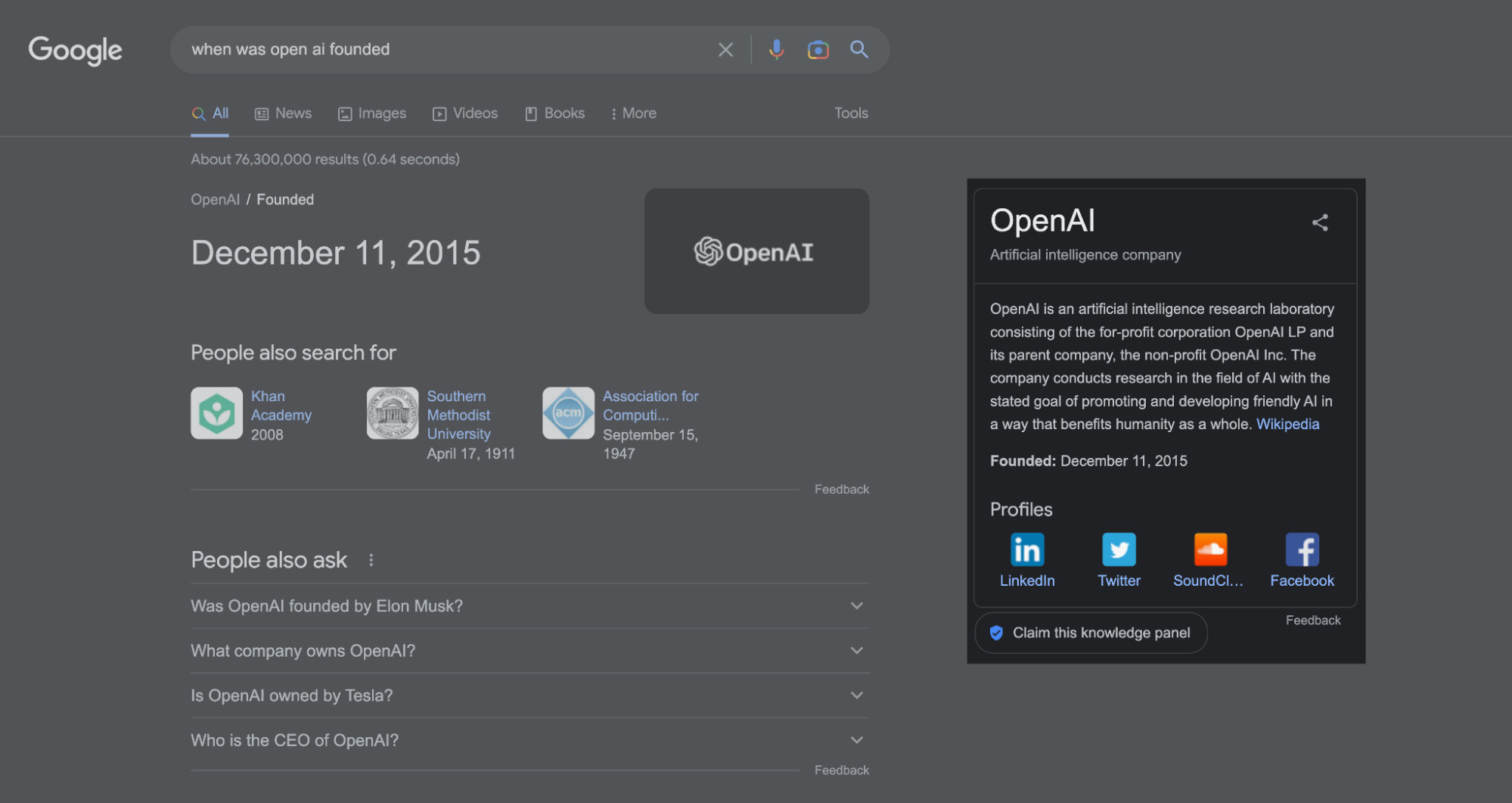
Task: Click into the search input field
Action: (446, 50)
